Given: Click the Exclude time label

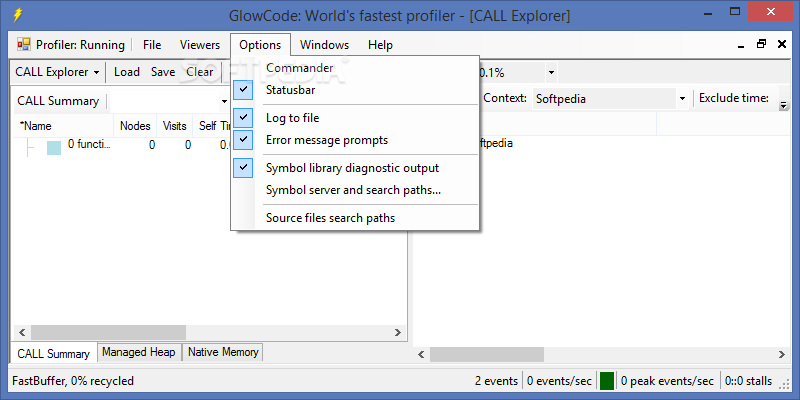Looking at the screenshot, I should tap(734, 98).
